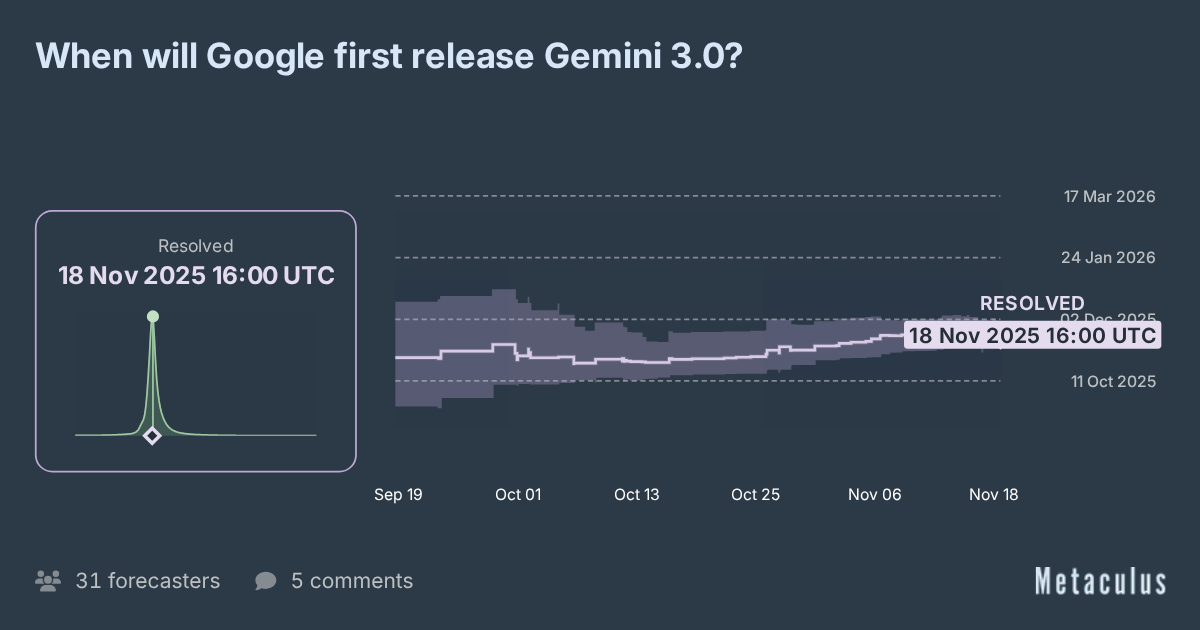This screenshot has height=630, width=1200.
Task: Select the Sep 19 x-axis label
Action: tap(398, 494)
